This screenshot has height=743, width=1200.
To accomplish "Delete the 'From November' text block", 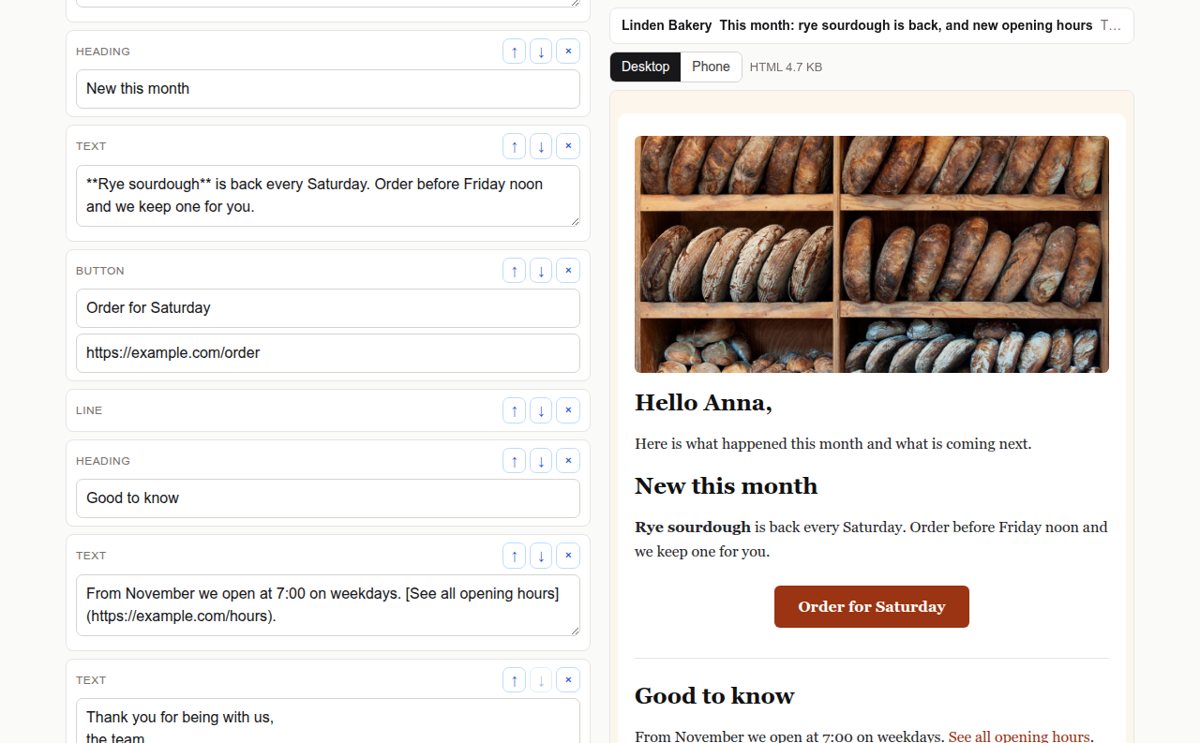I will tap(568, 555).
